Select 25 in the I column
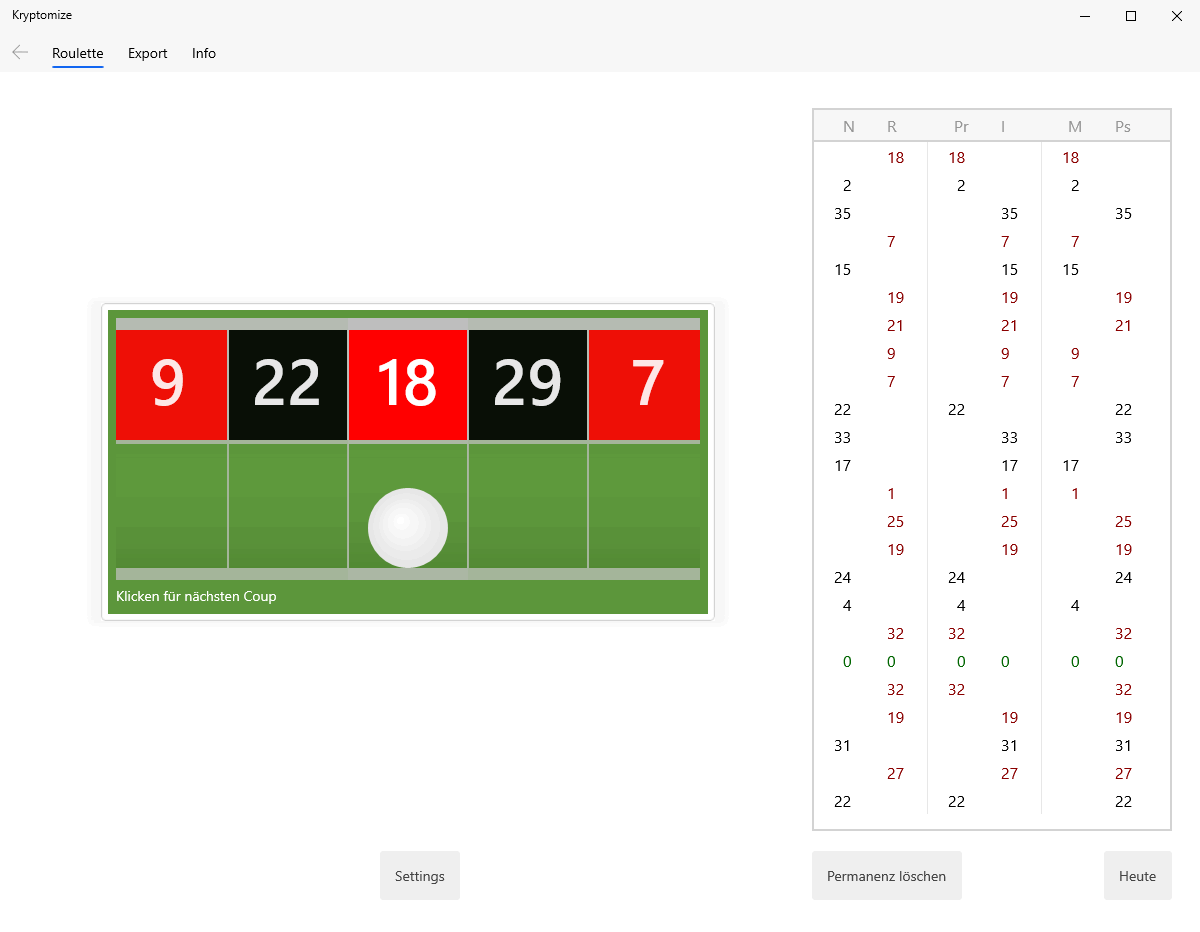This screenshot has width=1200, height=932. coord(1010,522)
